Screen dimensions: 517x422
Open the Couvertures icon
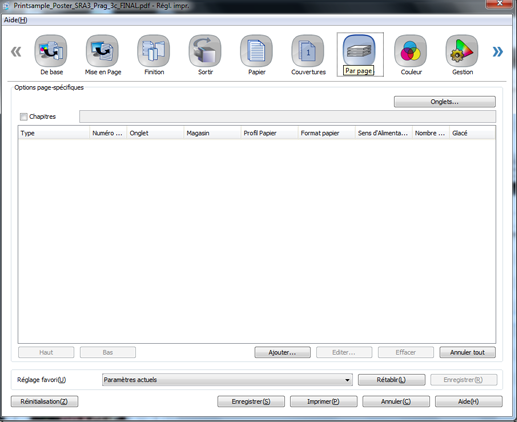[x=308, y=51]
